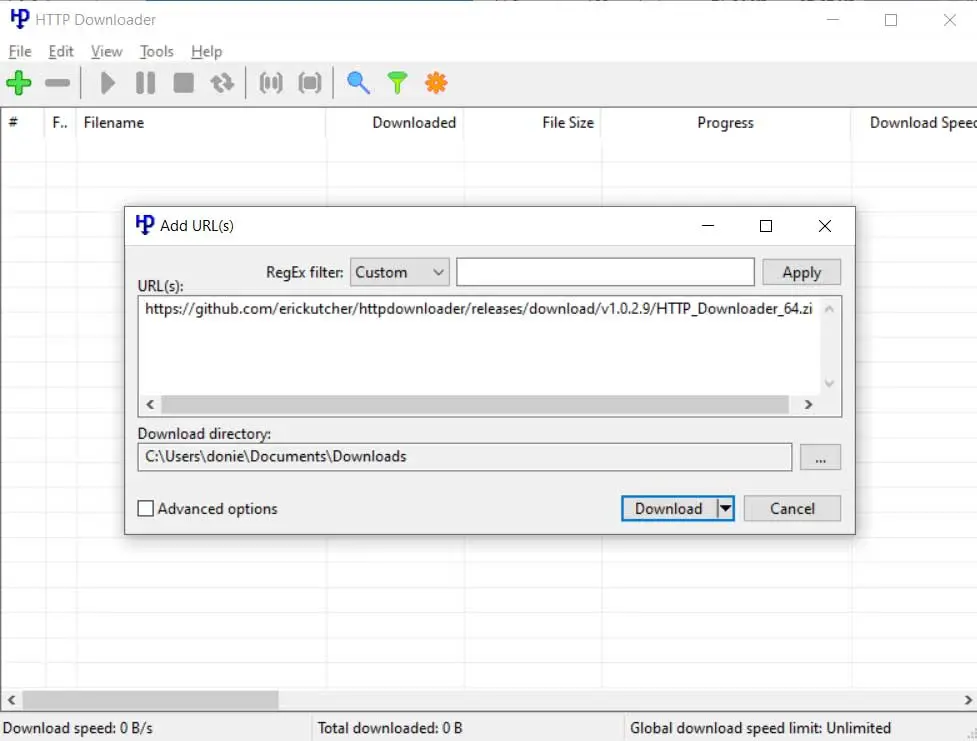This screenshot has width=977, height=741.
Task: Click the Start download play icon
Action: 108,83
